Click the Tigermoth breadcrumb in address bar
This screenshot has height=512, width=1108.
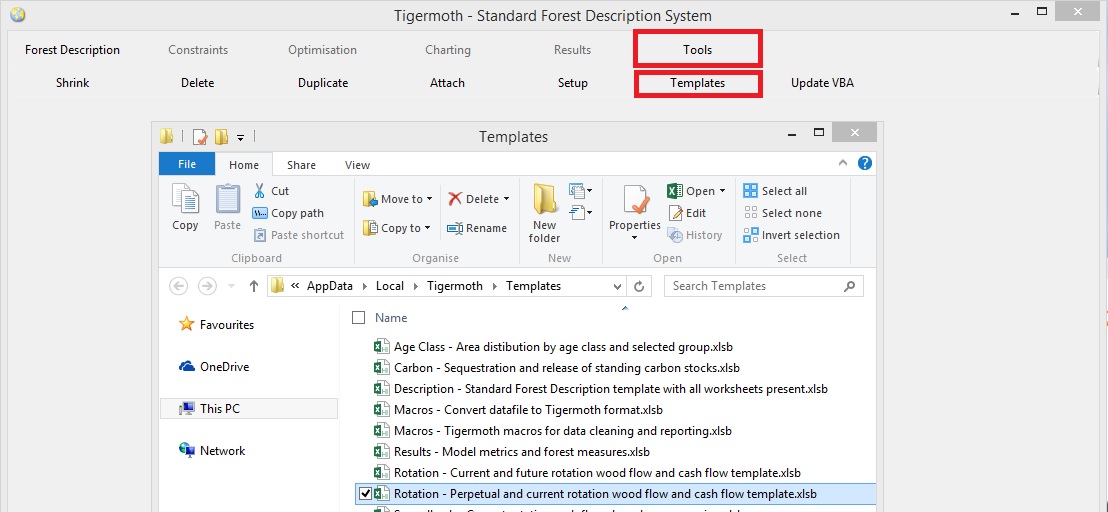(456, 286)
